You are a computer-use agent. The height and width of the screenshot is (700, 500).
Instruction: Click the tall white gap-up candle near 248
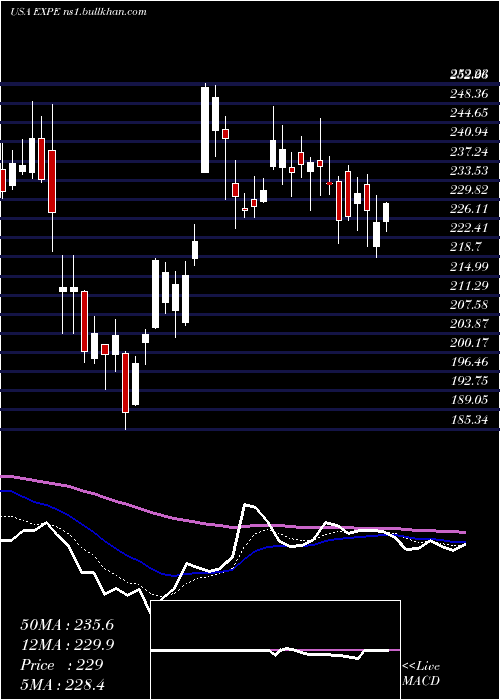[205, 129]
